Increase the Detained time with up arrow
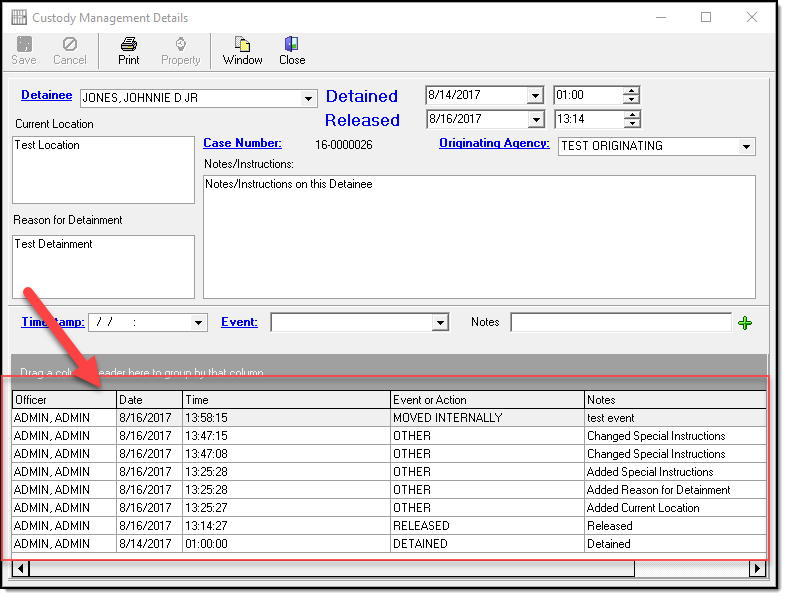 pyautogui.click(x=631, y=91)
